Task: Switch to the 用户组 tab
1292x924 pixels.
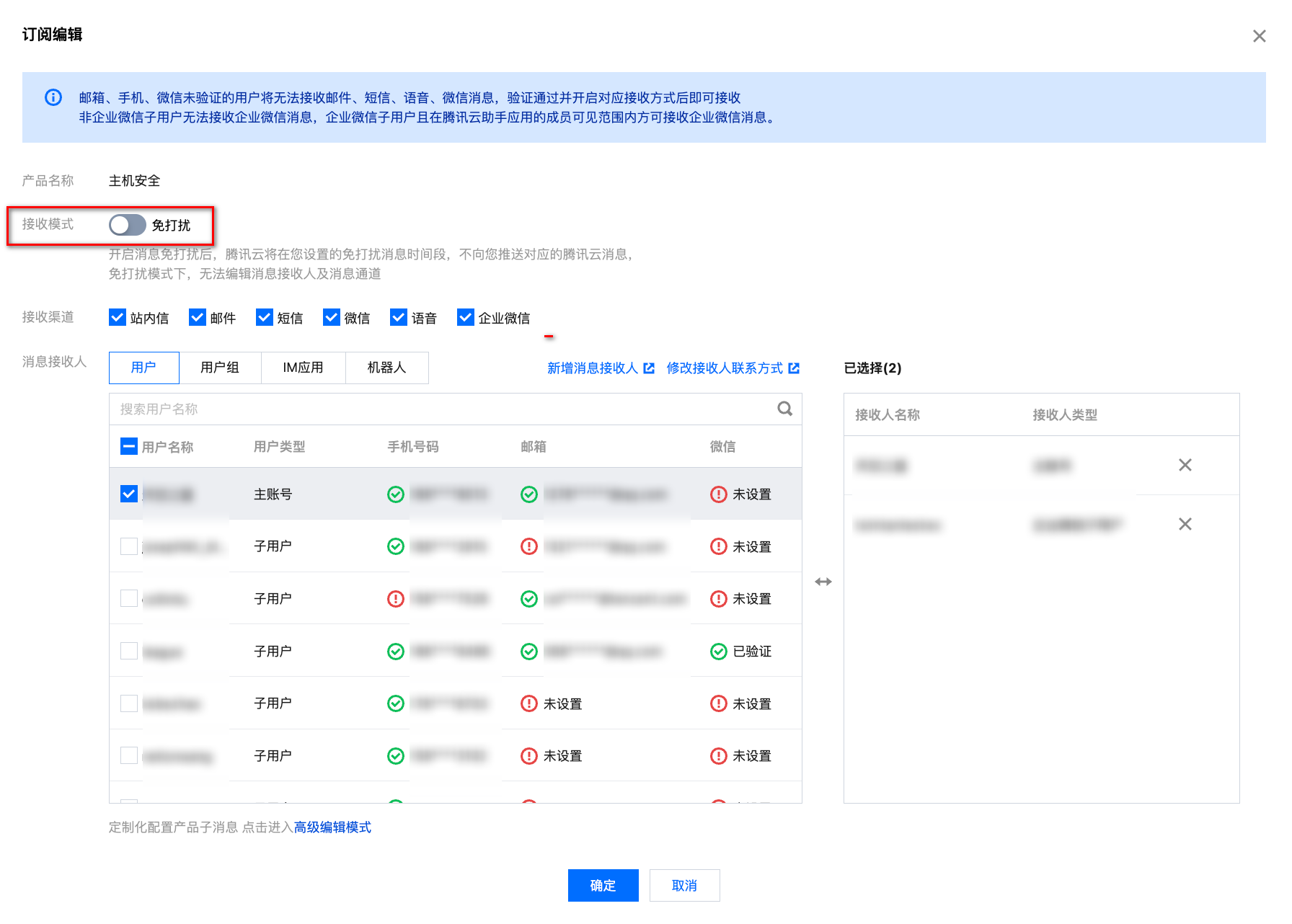Action: coord(220,368)
